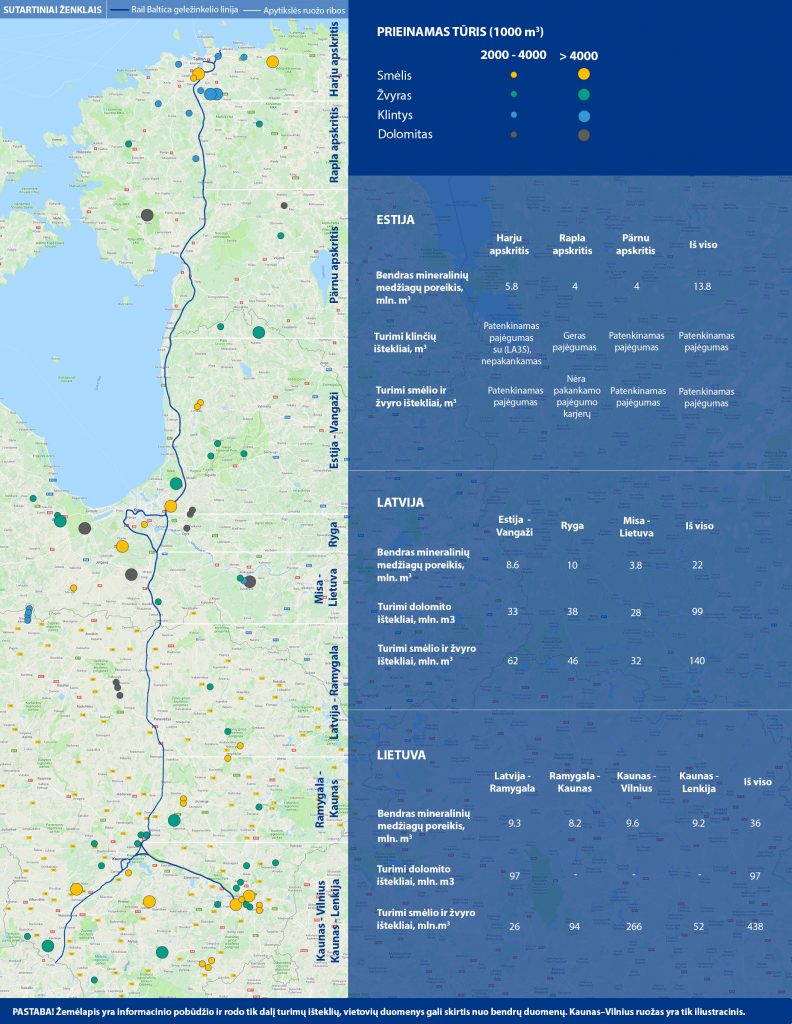Select the 13.8 total value for Estonia
The width and height of the screenshot is (792, 1024).
click(x=701, y=286)
